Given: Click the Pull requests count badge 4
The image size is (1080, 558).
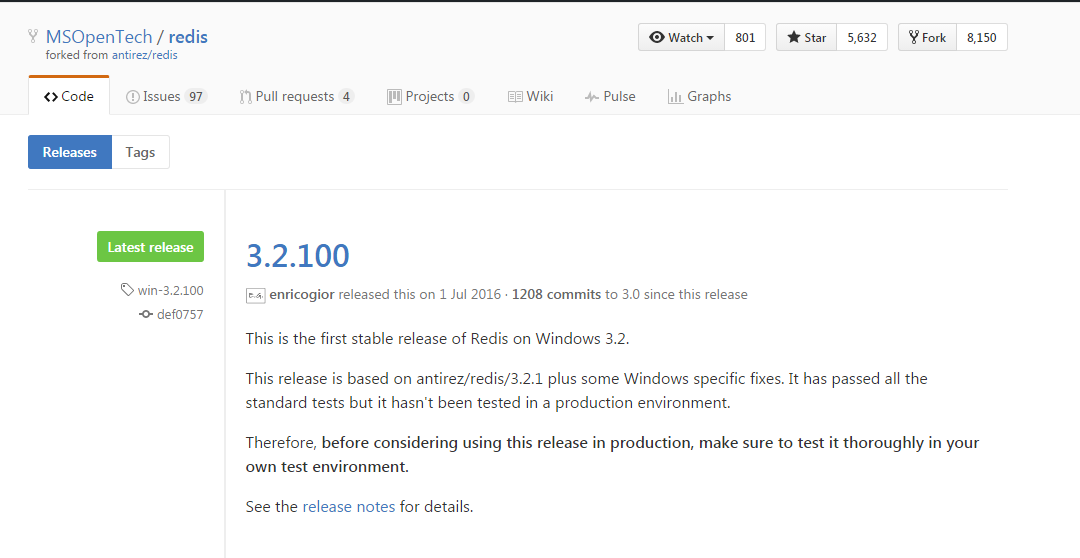Looking at the screenshot, I should point(346,96).
